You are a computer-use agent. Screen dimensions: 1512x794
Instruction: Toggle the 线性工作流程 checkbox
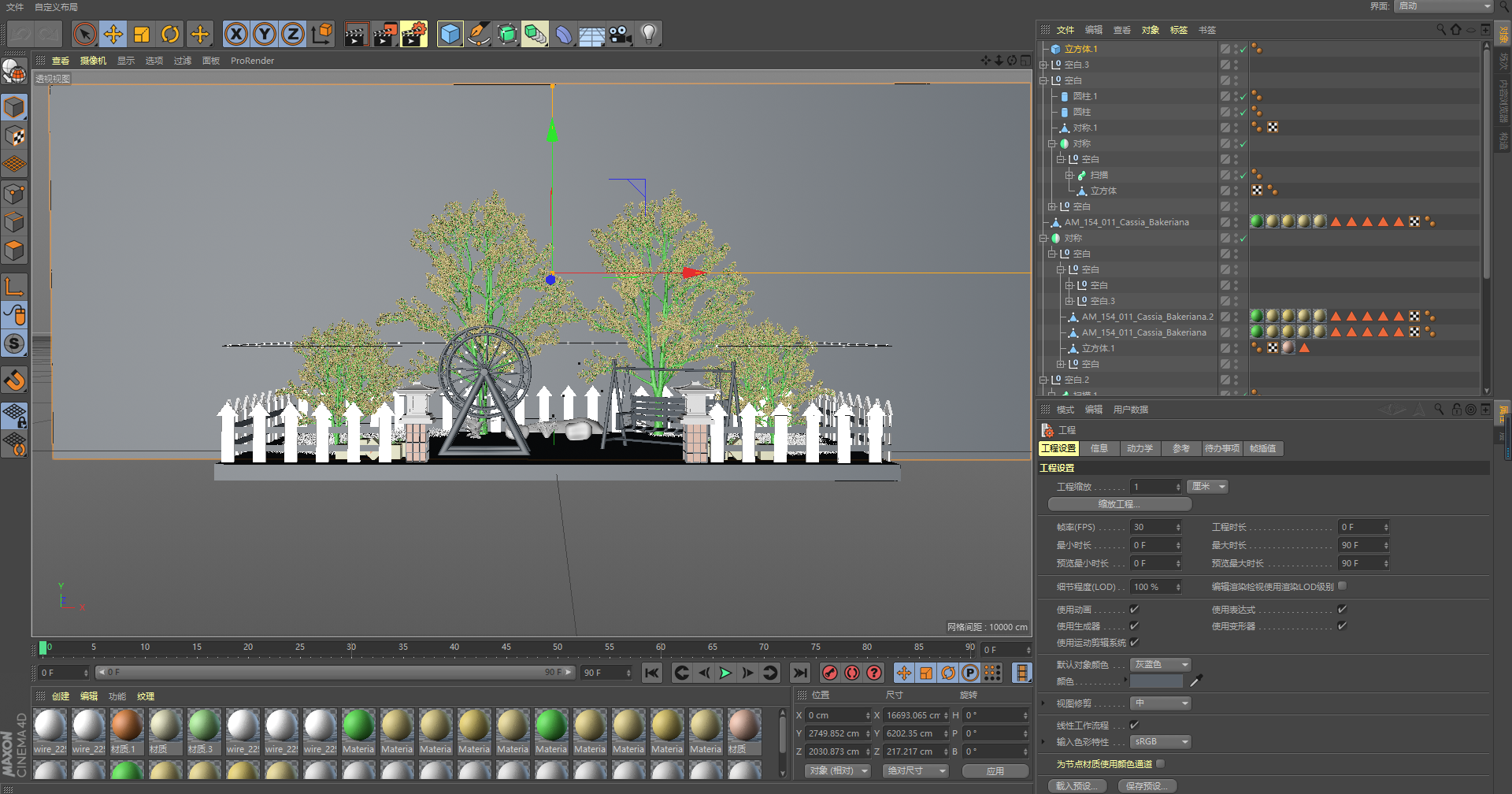coord(1134,725)
